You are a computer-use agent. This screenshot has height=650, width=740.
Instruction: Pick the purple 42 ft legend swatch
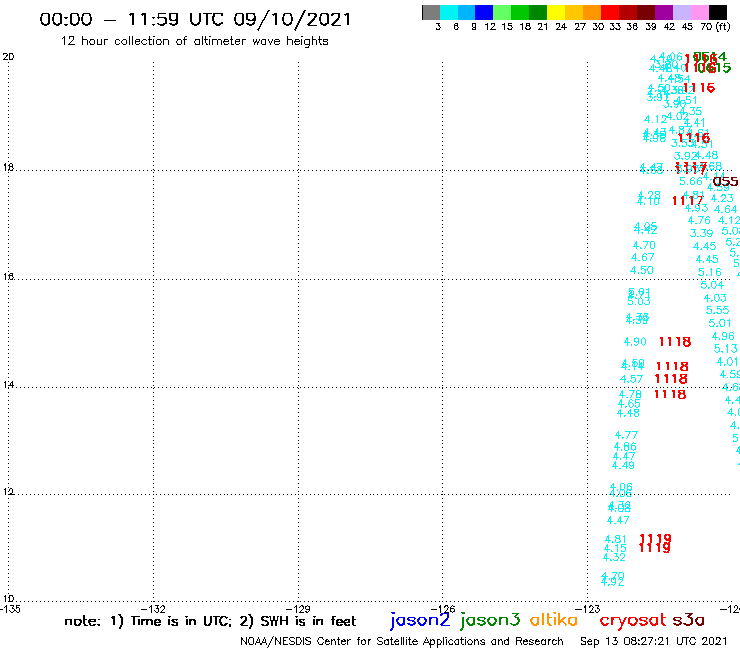(x=664, y=12)
